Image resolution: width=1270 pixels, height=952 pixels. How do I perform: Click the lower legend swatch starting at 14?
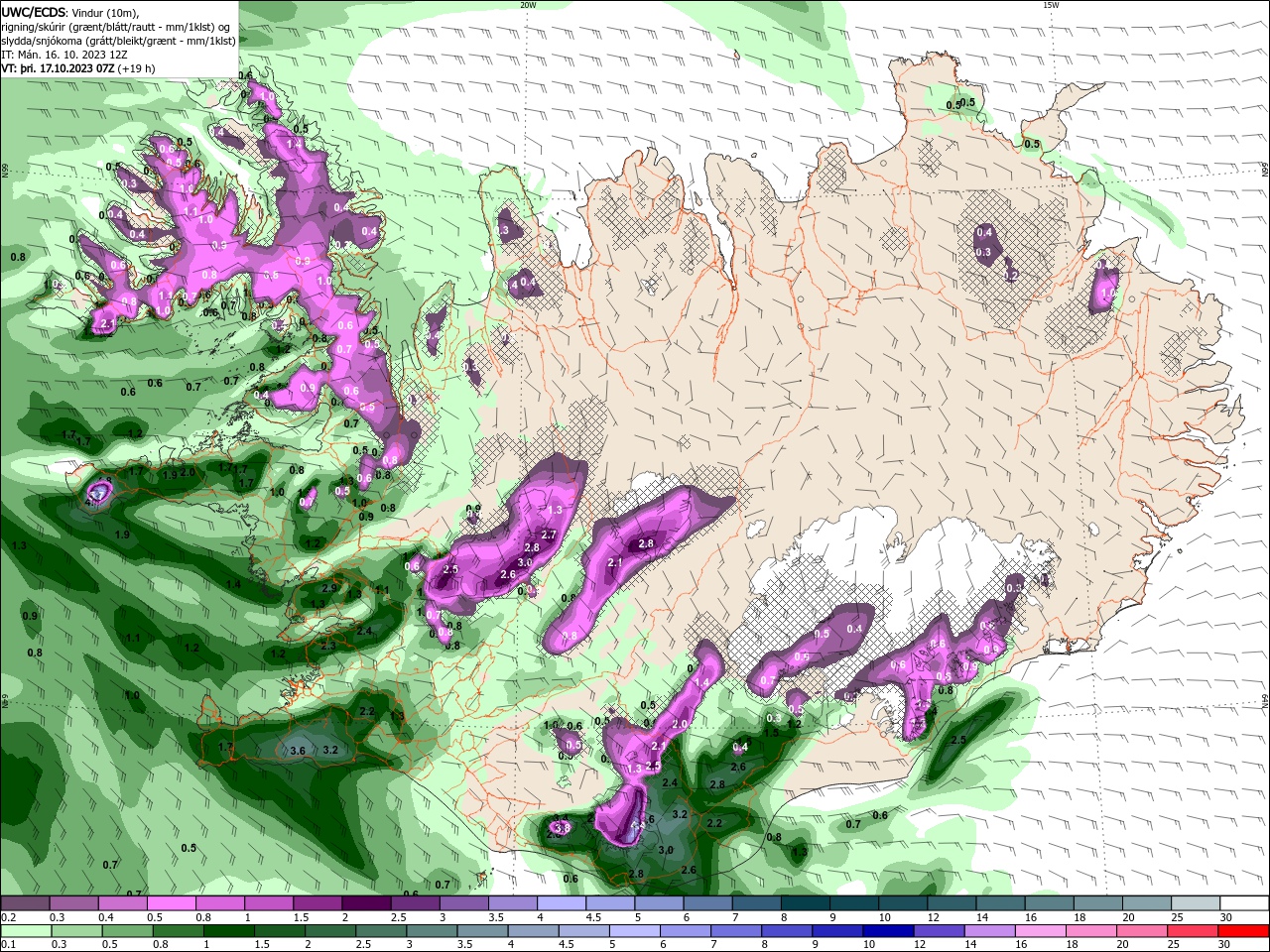(990, 931)
